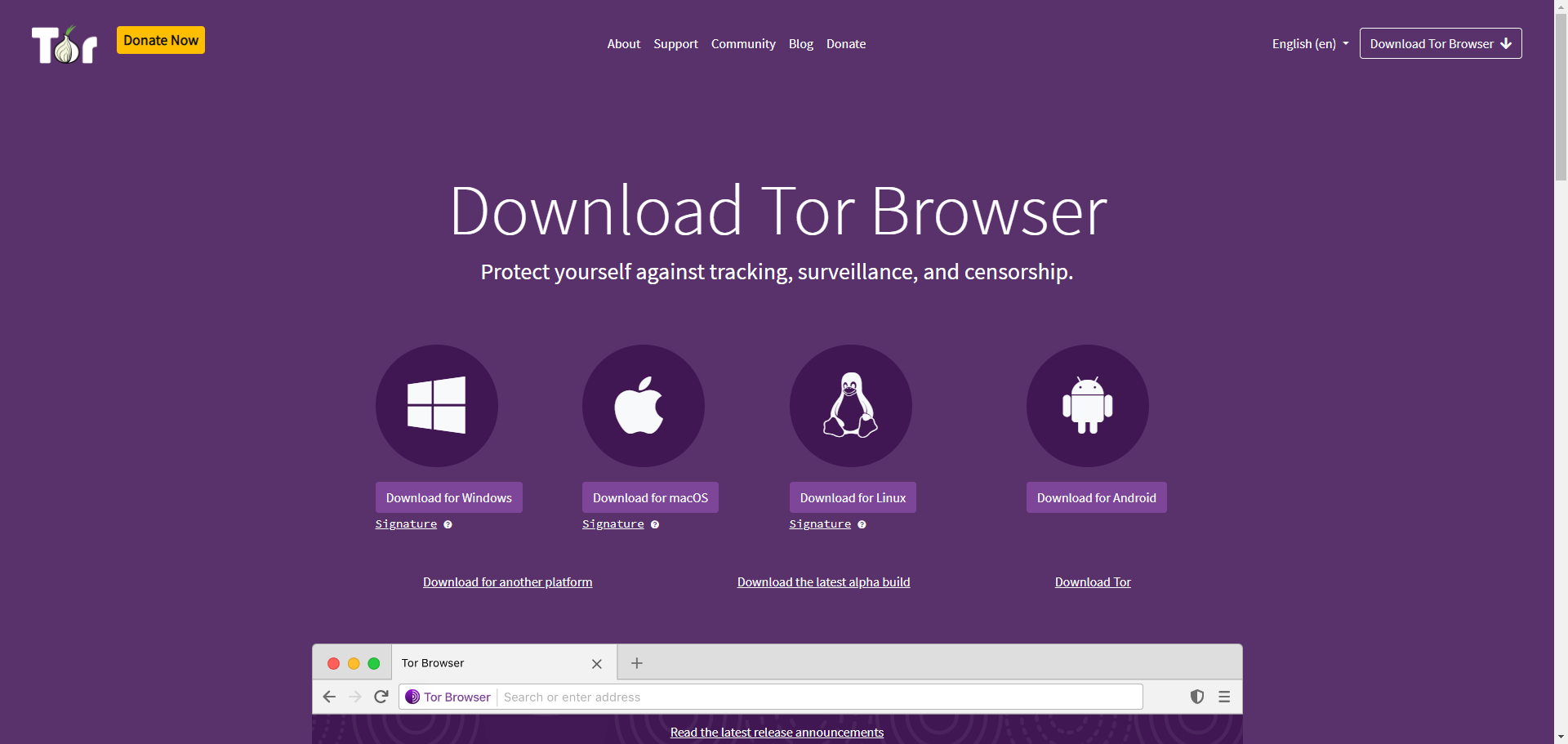This screenshot has width=1568, height=744.
Task: Click scrollbar up arrow
Action: click(1561, 6)
